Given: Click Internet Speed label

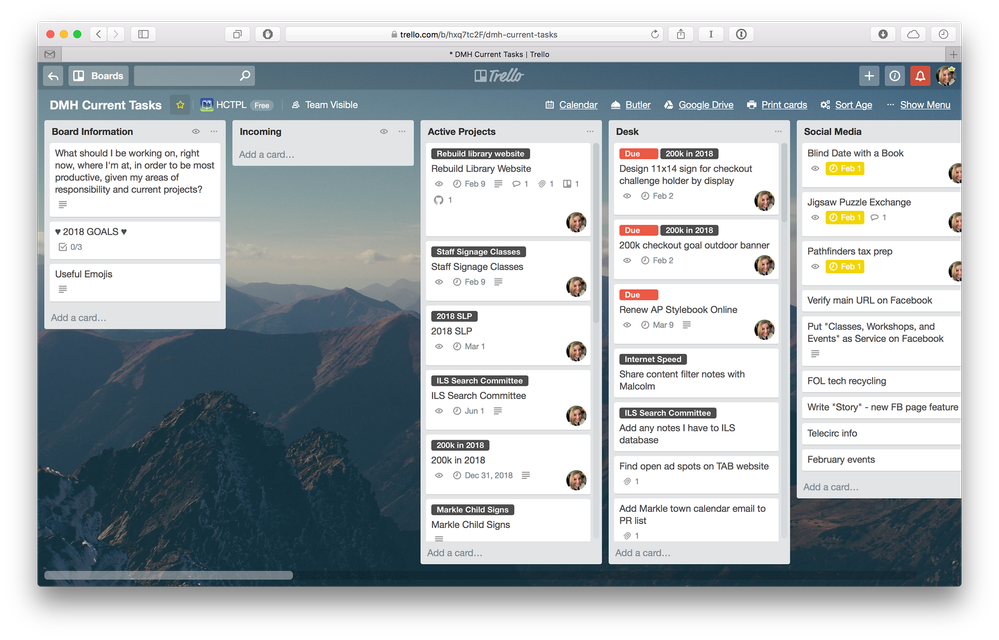Looking at the screenshot, I should tap(652, 360).
